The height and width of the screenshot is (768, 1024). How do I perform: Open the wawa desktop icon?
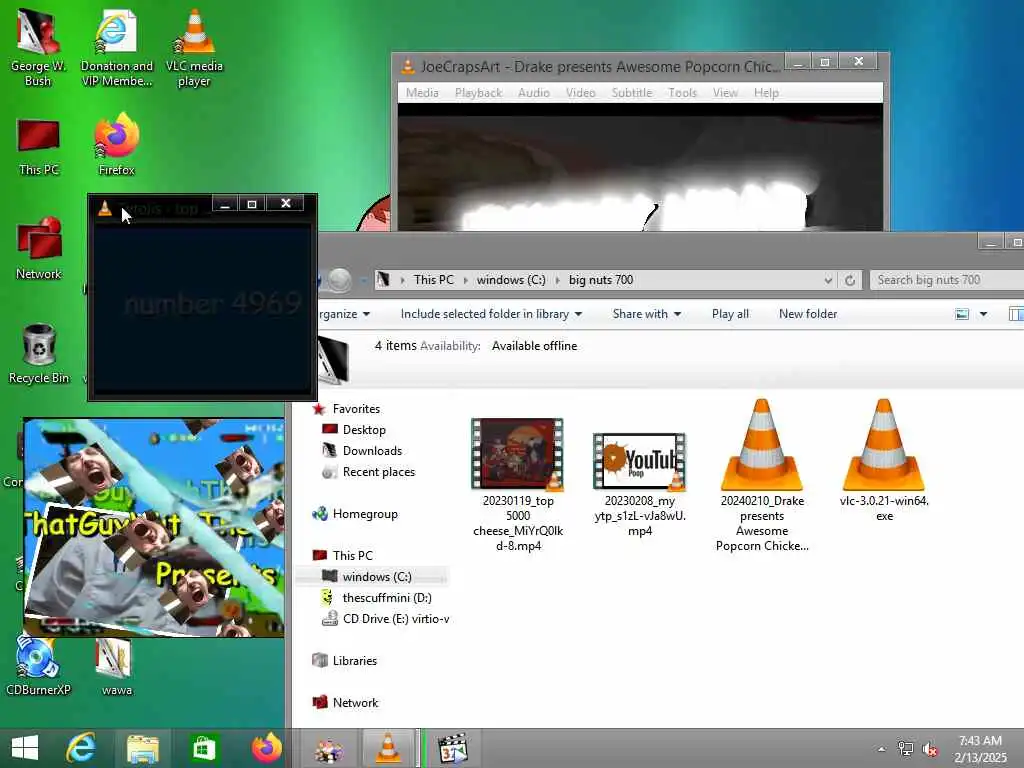click(116, 667)
